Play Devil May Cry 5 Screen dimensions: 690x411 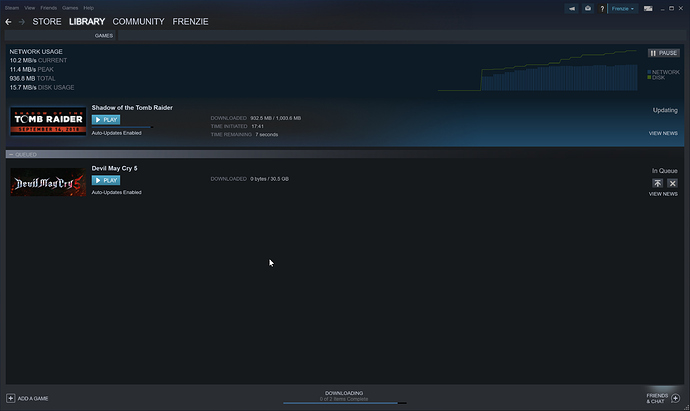point(106,180)
